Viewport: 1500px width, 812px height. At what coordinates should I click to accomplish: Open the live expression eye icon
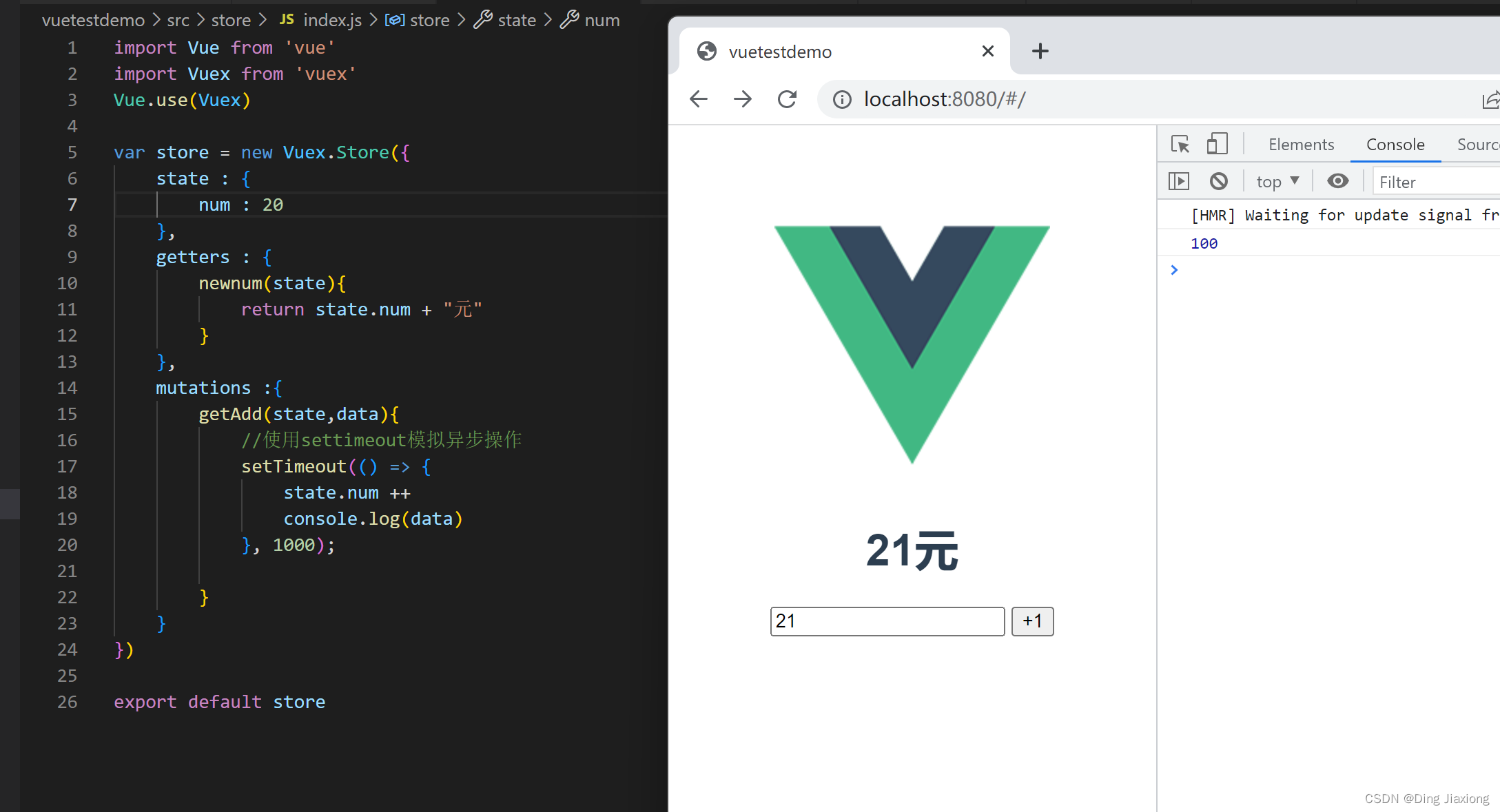(x=1337, y=181)
